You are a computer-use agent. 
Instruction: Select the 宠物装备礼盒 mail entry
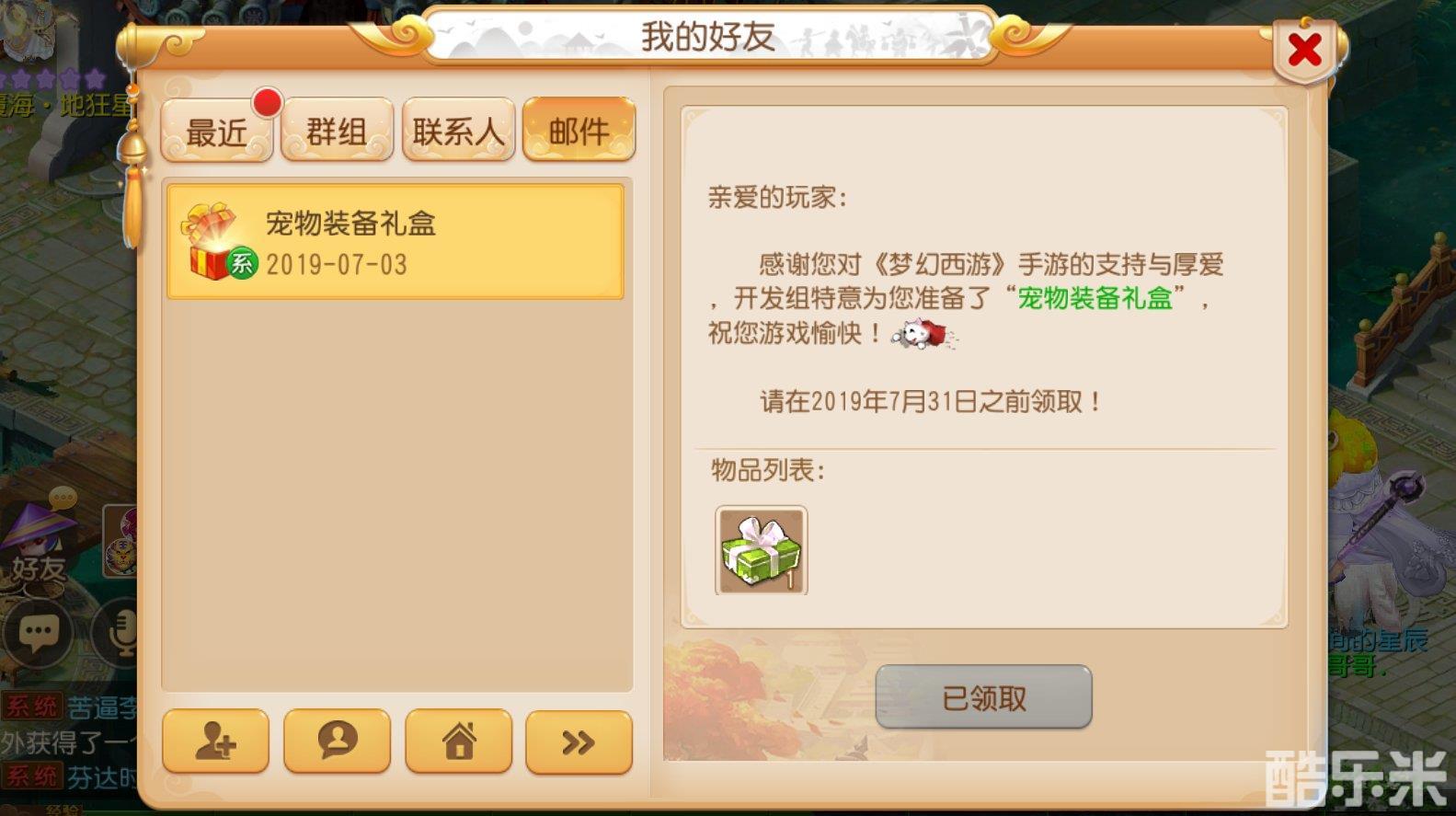coord(396,242)
